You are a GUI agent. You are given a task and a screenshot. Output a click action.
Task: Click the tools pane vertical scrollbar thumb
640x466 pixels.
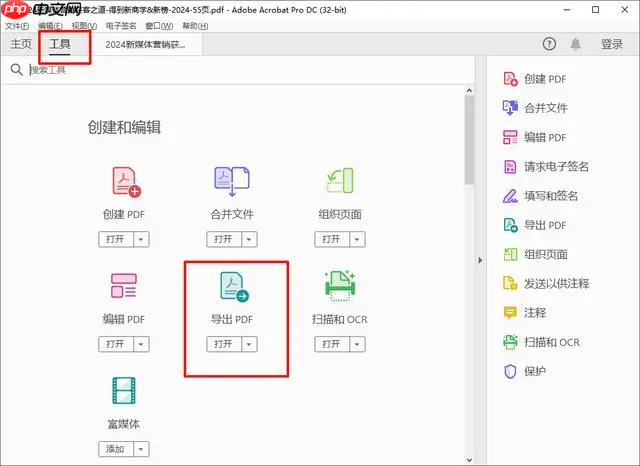(x=469, y=140)
